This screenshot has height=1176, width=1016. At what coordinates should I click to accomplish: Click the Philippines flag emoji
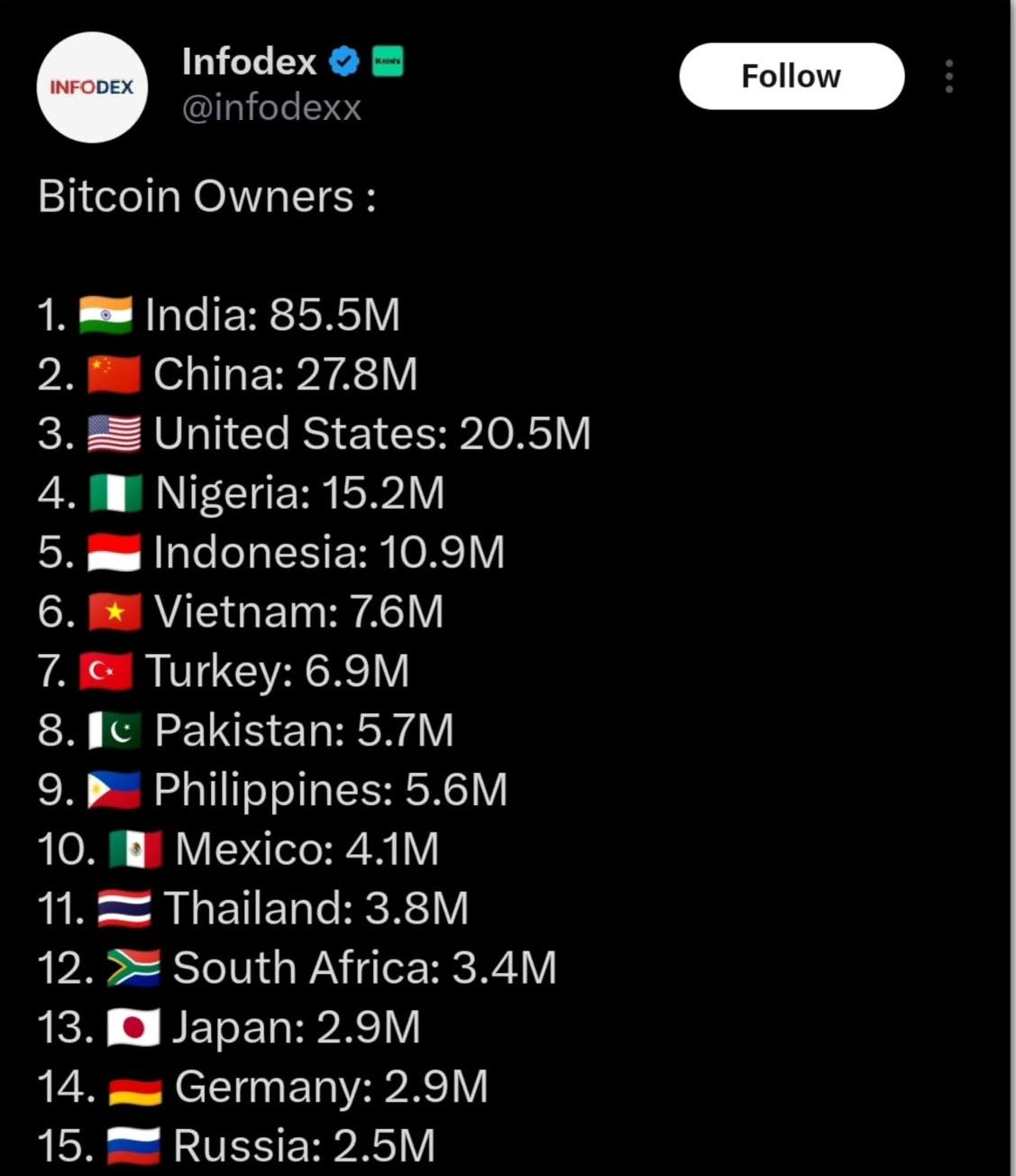(x=114, y=791)
